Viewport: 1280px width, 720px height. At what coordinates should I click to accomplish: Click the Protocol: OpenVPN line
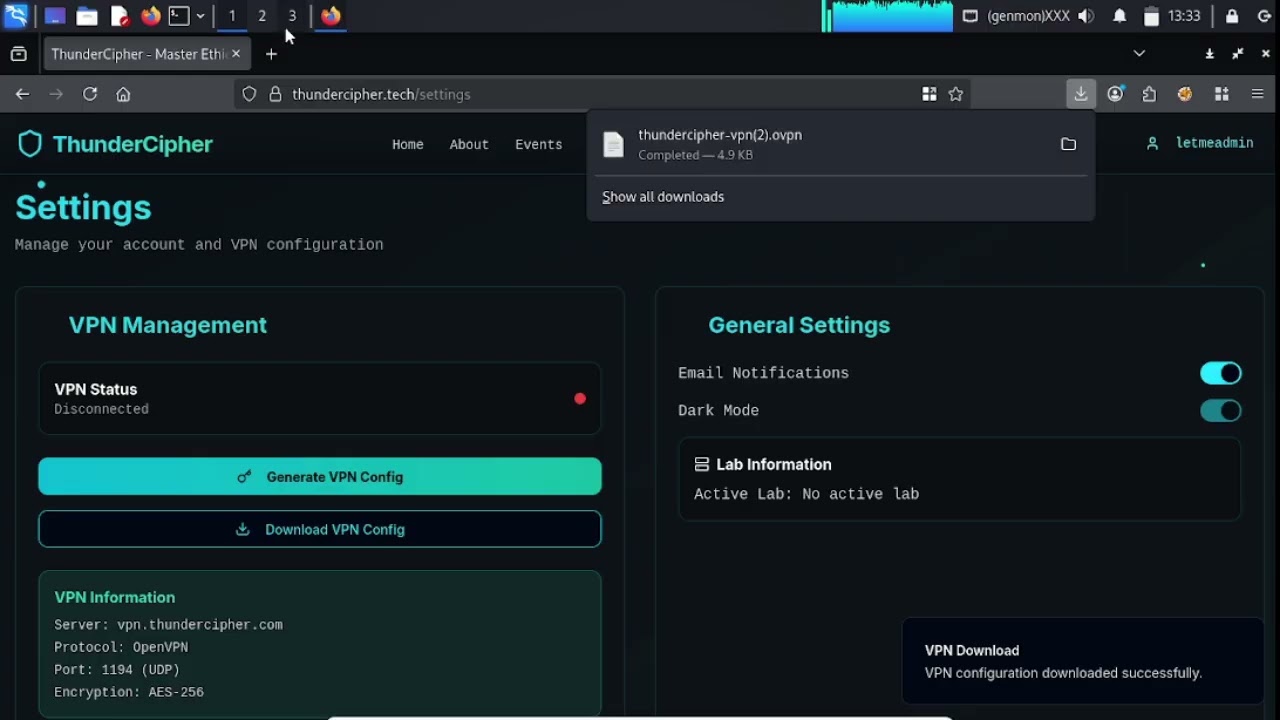pyautogui.click(x=121, y=647)
